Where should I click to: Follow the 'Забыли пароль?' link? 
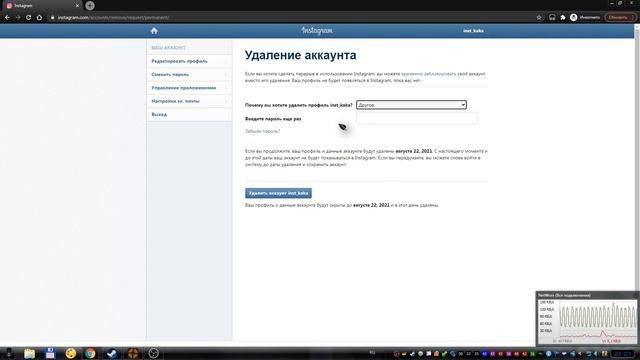tap(262, 131)
